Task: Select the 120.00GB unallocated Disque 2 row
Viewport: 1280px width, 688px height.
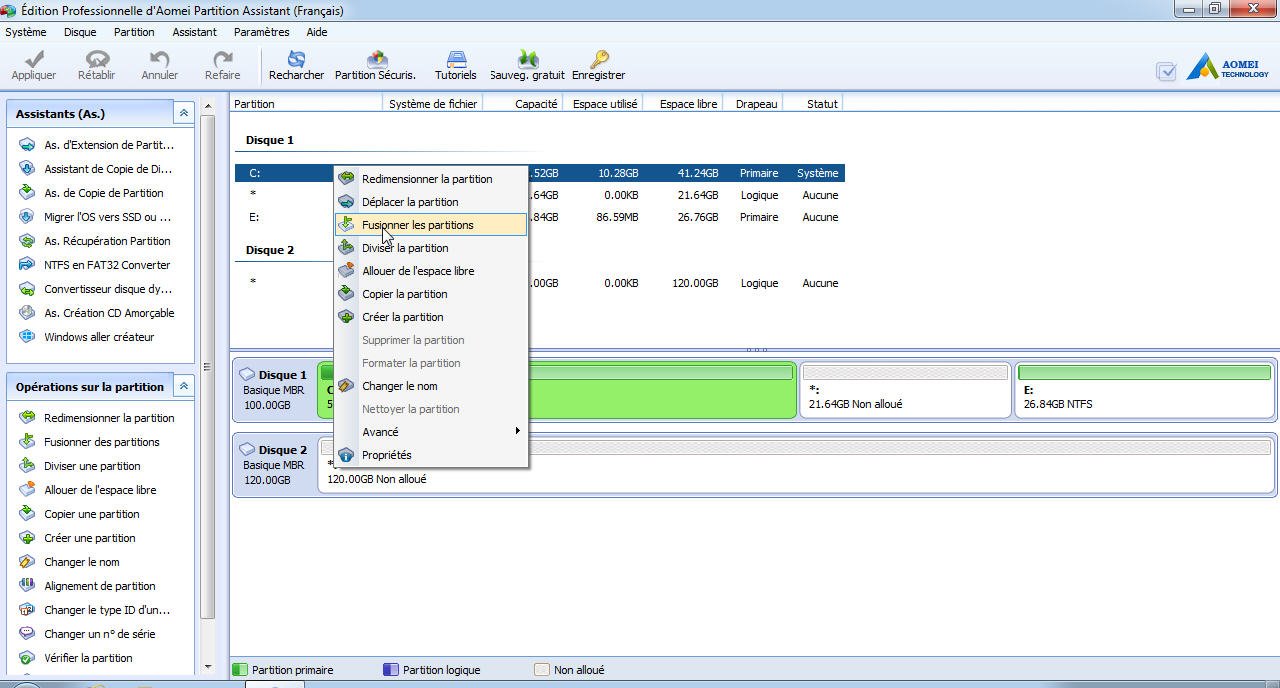Action: pos(540,283)
